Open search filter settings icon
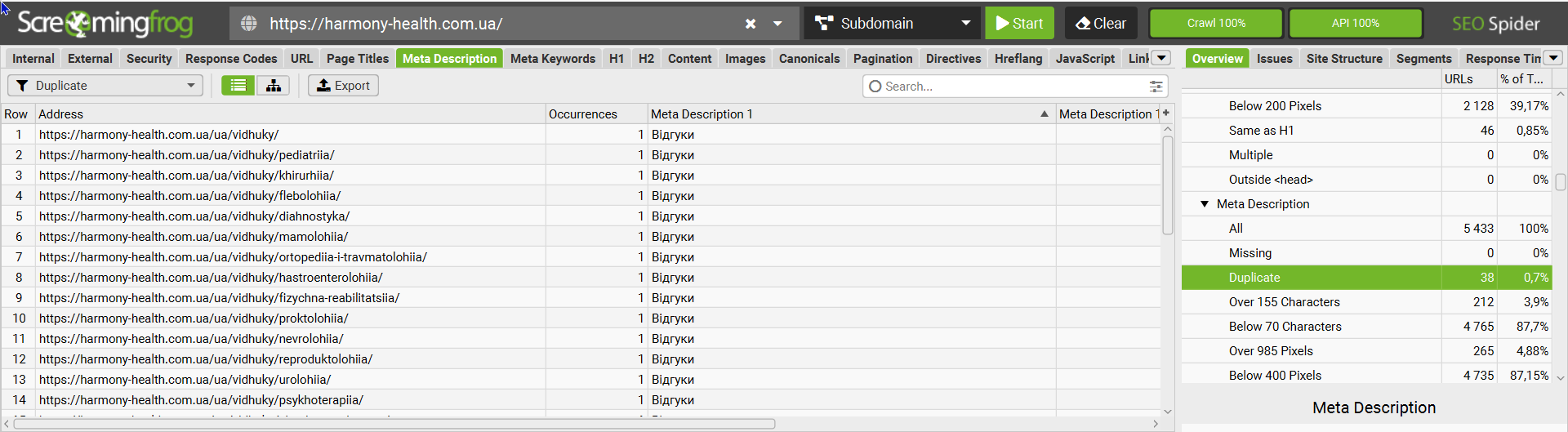The image size is (1568, 432). click(x=1156, y=86)
